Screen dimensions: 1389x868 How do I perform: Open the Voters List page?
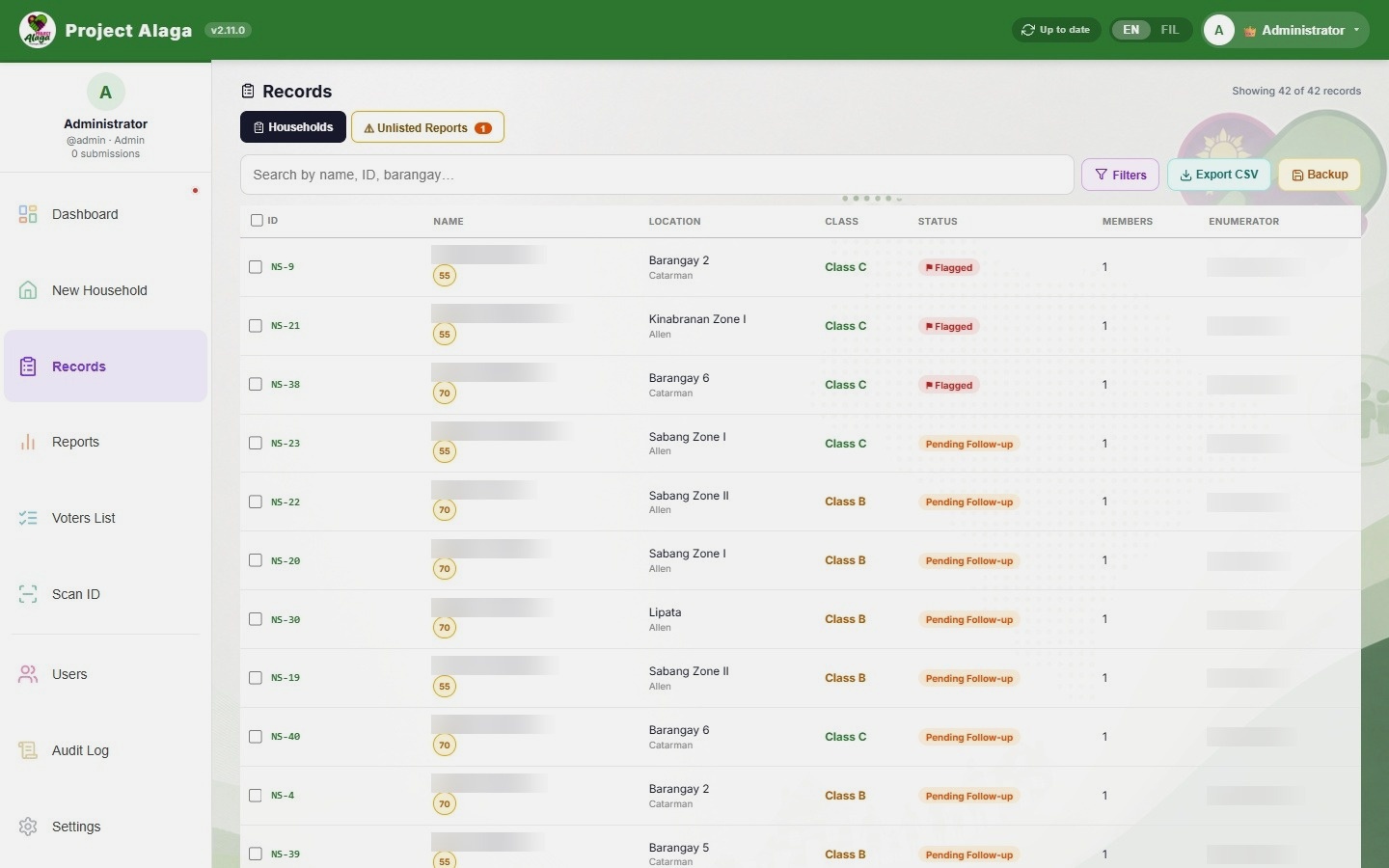pos(106,518)
